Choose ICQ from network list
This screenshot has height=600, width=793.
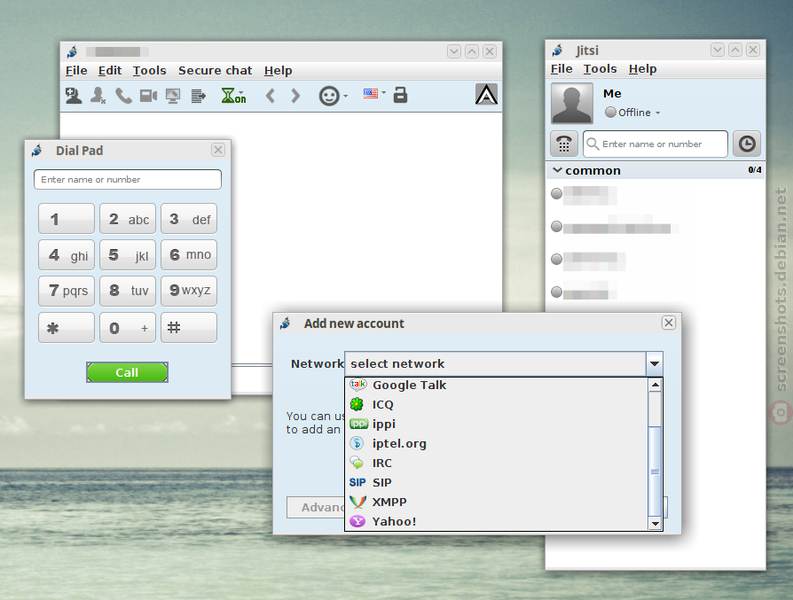496,404
